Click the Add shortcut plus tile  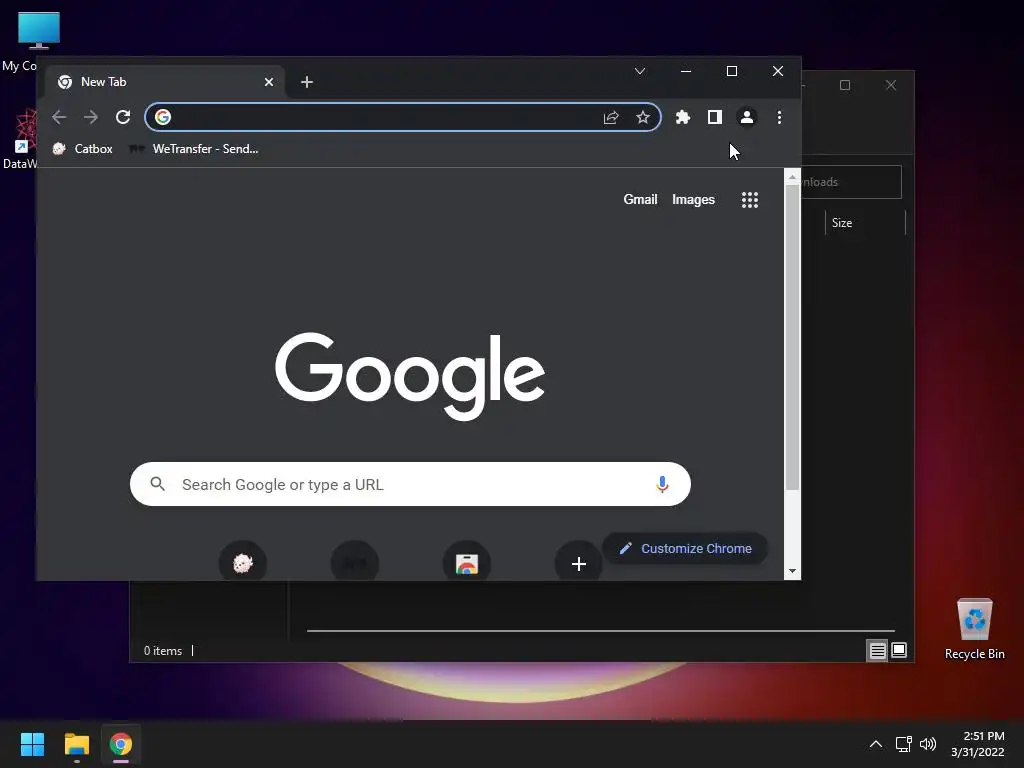(x=579, y=563)
